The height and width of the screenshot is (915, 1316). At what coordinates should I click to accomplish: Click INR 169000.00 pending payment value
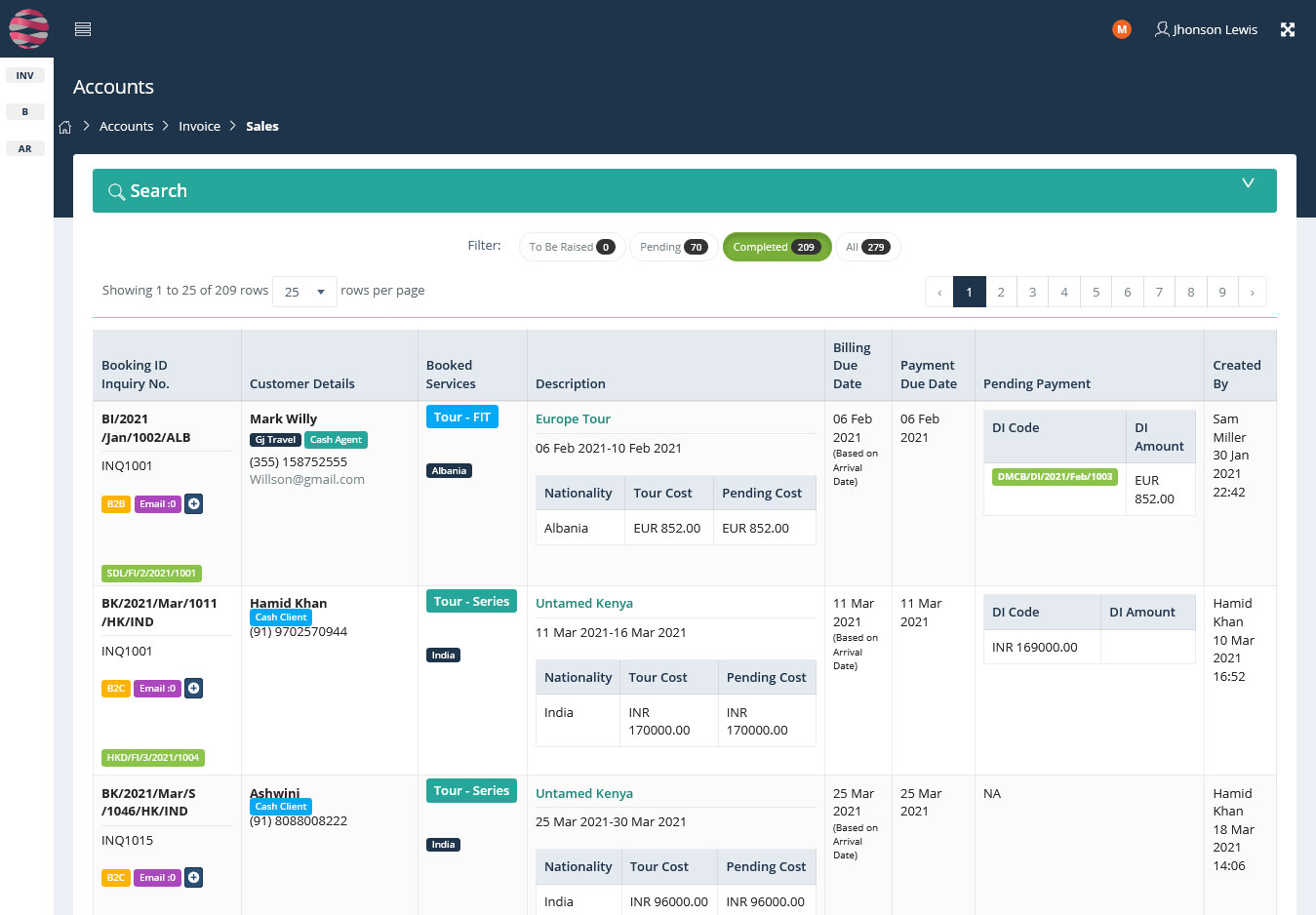point(1035,648)
